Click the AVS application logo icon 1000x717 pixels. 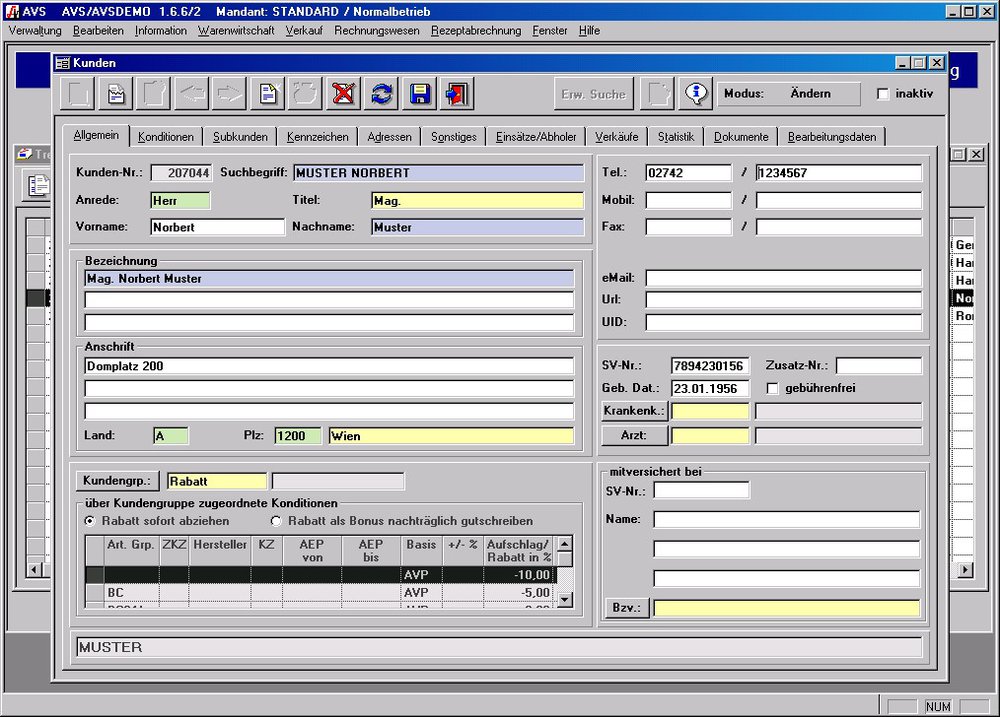[10, 11]
